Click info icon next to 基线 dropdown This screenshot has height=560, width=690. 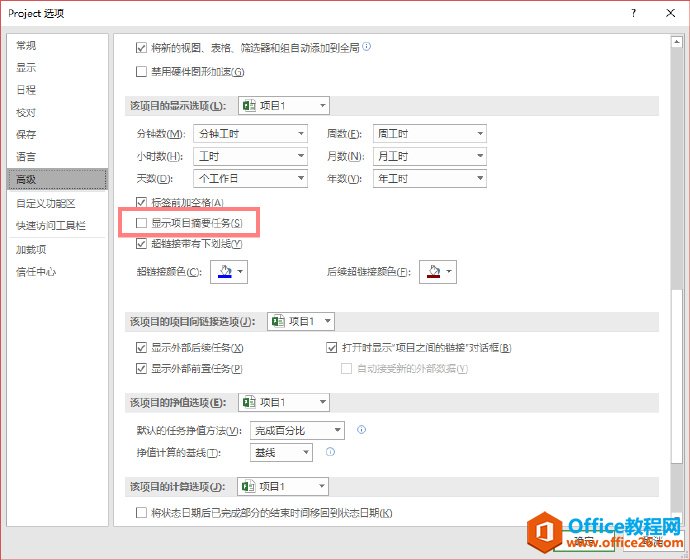(x=330, y=452)
